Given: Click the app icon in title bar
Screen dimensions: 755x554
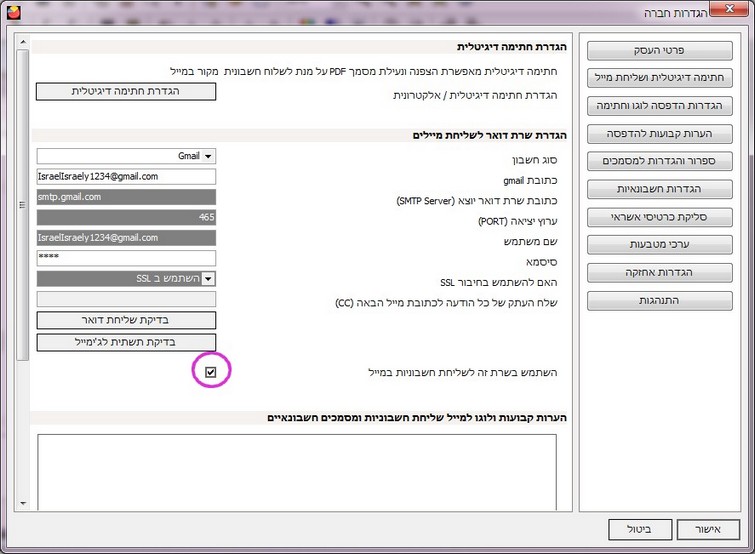Looking at the screenshot, I should [14, 12].
